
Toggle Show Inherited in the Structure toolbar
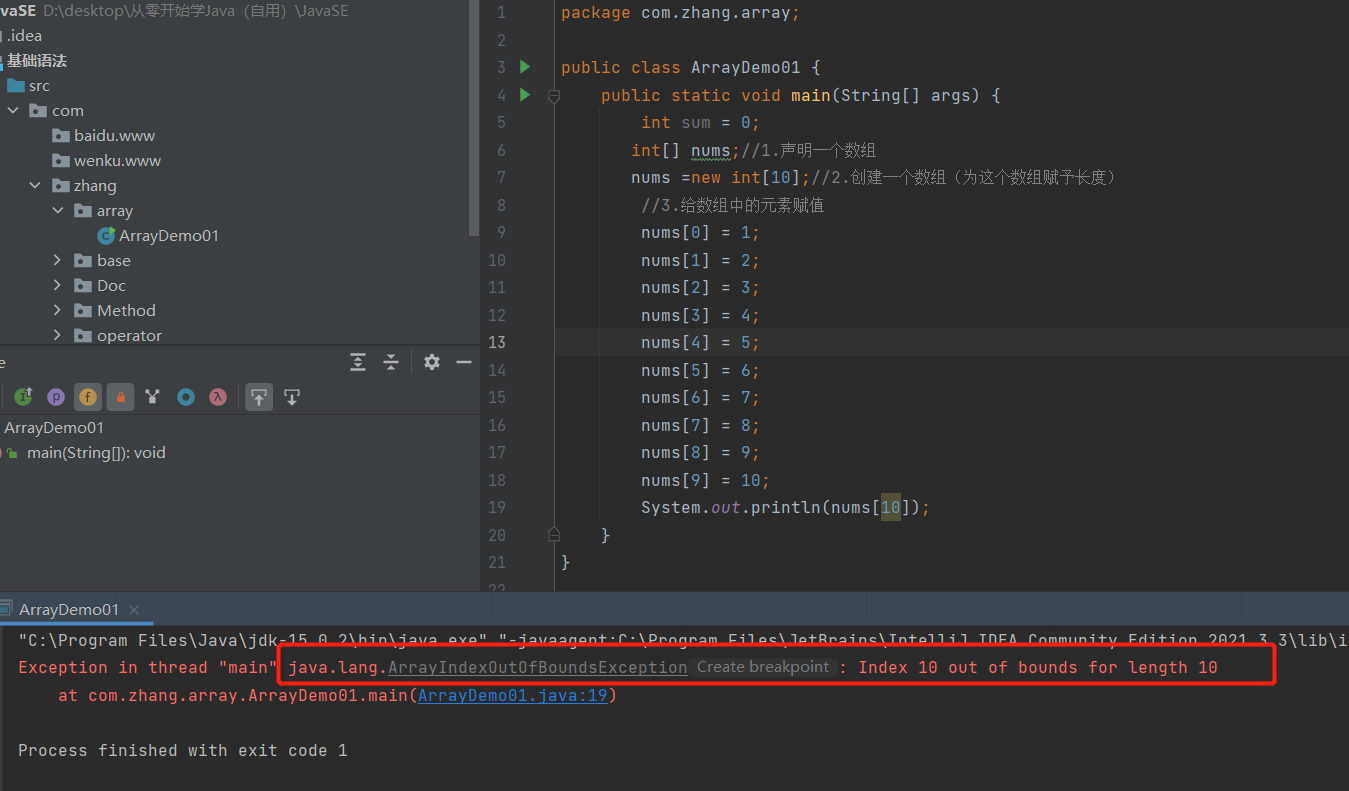pos(23,397)
